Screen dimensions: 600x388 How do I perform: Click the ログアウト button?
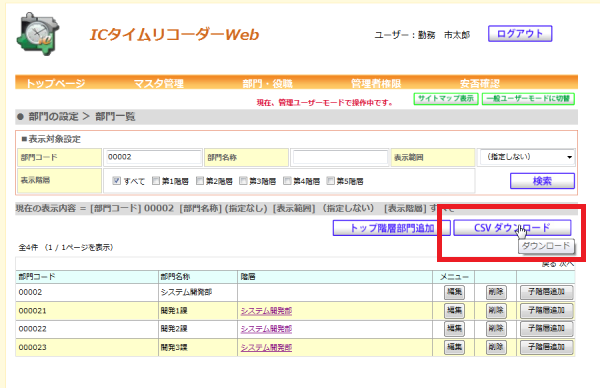(520, 34)
